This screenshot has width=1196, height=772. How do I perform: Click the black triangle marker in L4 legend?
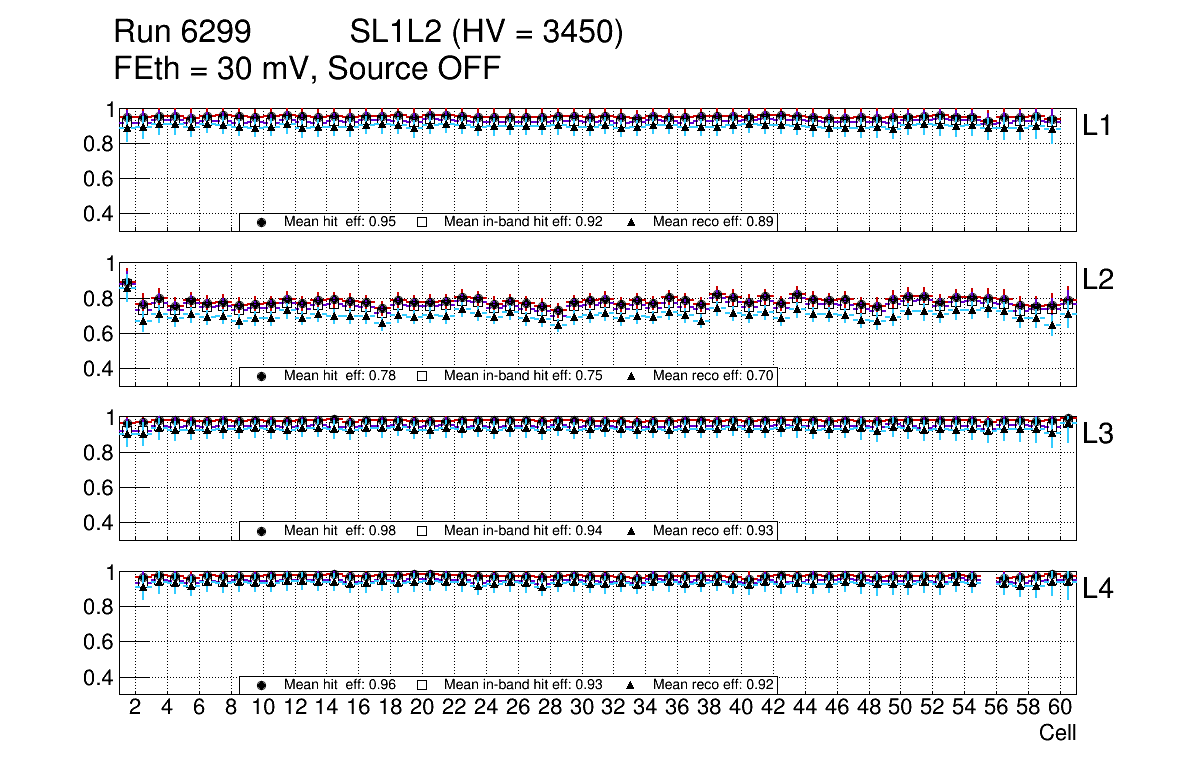point(632,685)
